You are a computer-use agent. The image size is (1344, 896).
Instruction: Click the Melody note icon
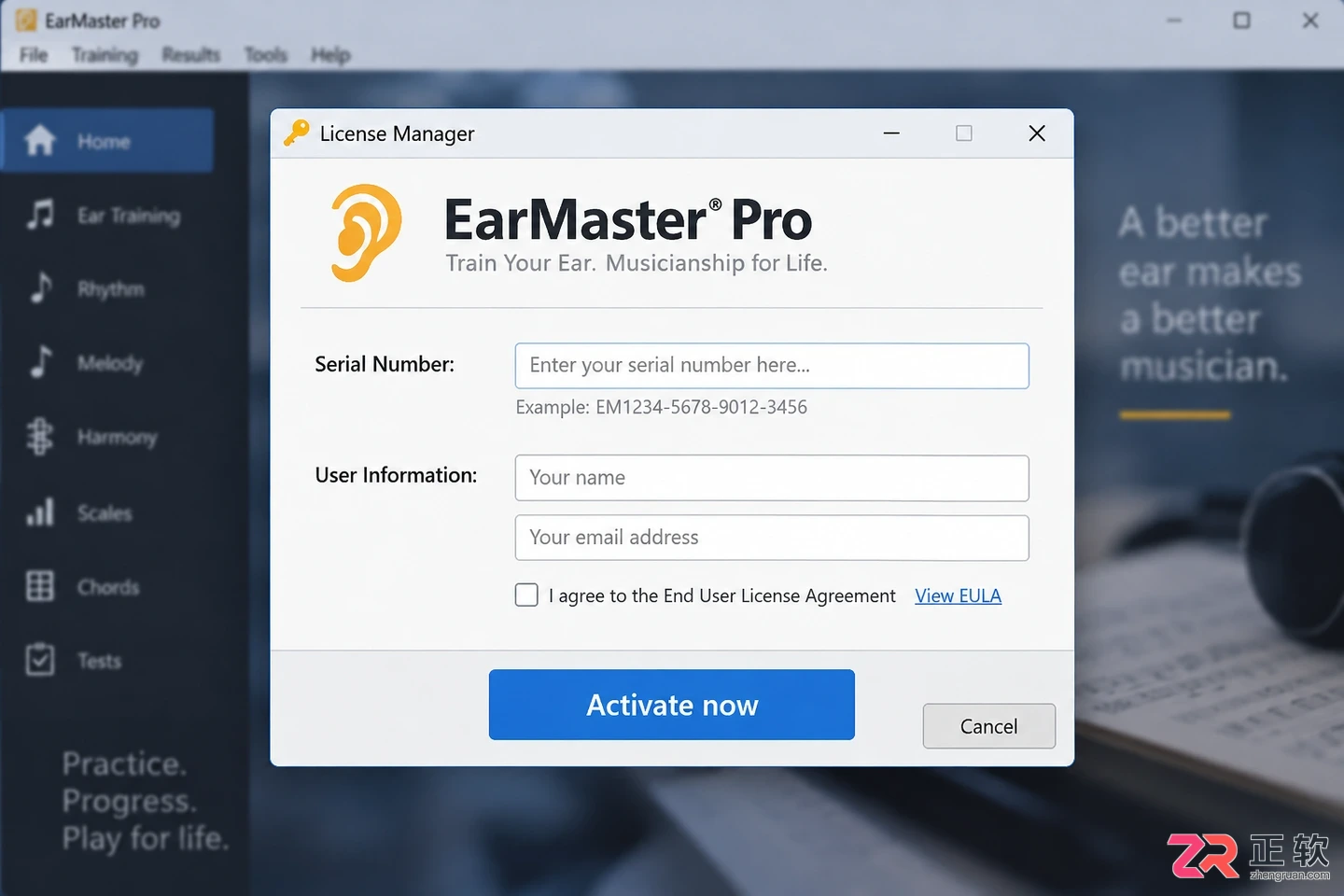40,361
